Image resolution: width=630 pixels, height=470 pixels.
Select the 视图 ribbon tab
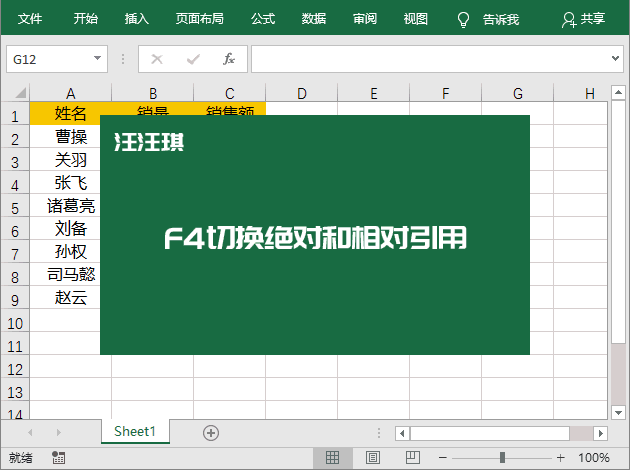[x=416, y=18]
